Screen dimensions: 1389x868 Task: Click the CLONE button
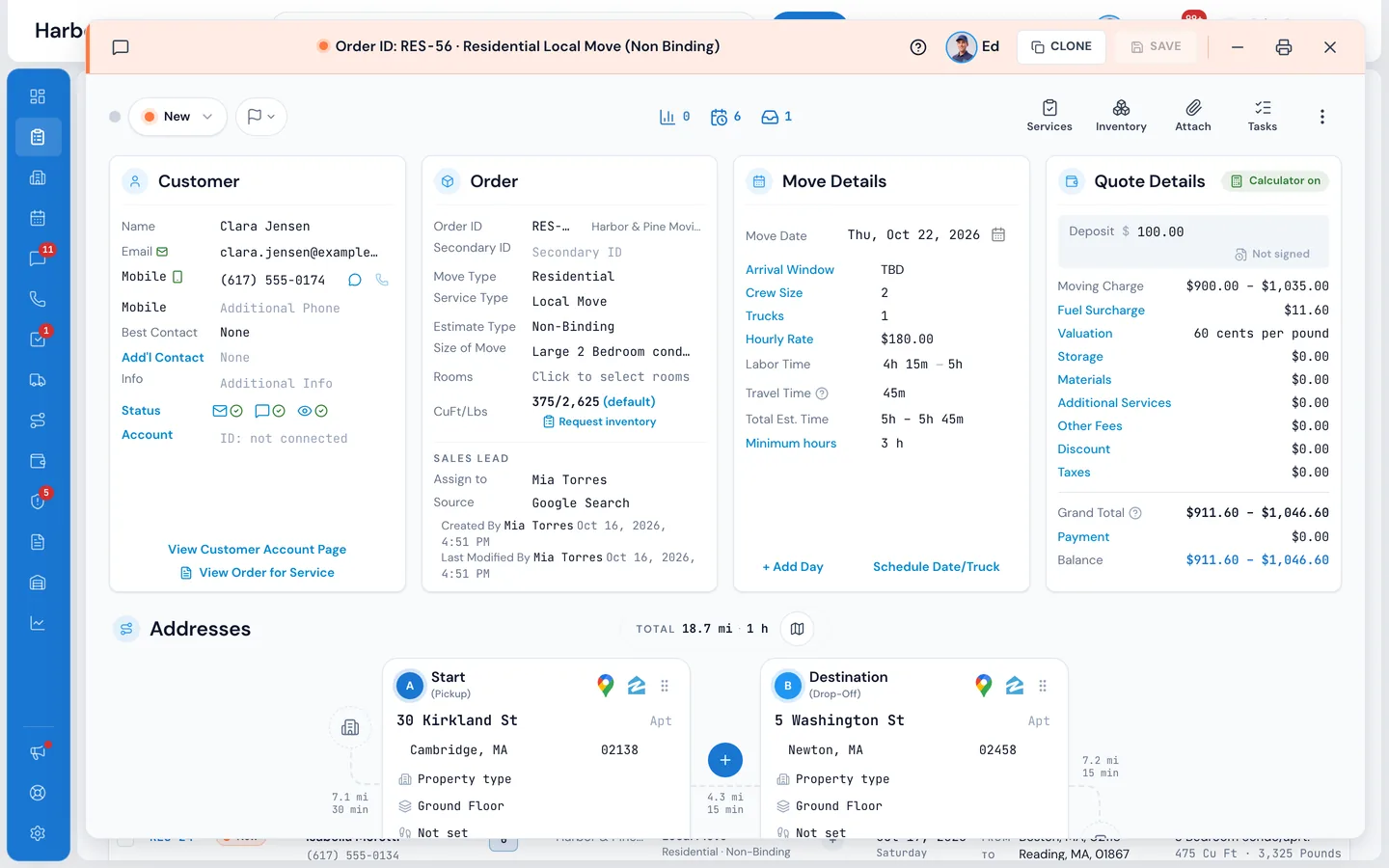[x=1061, y=46]
